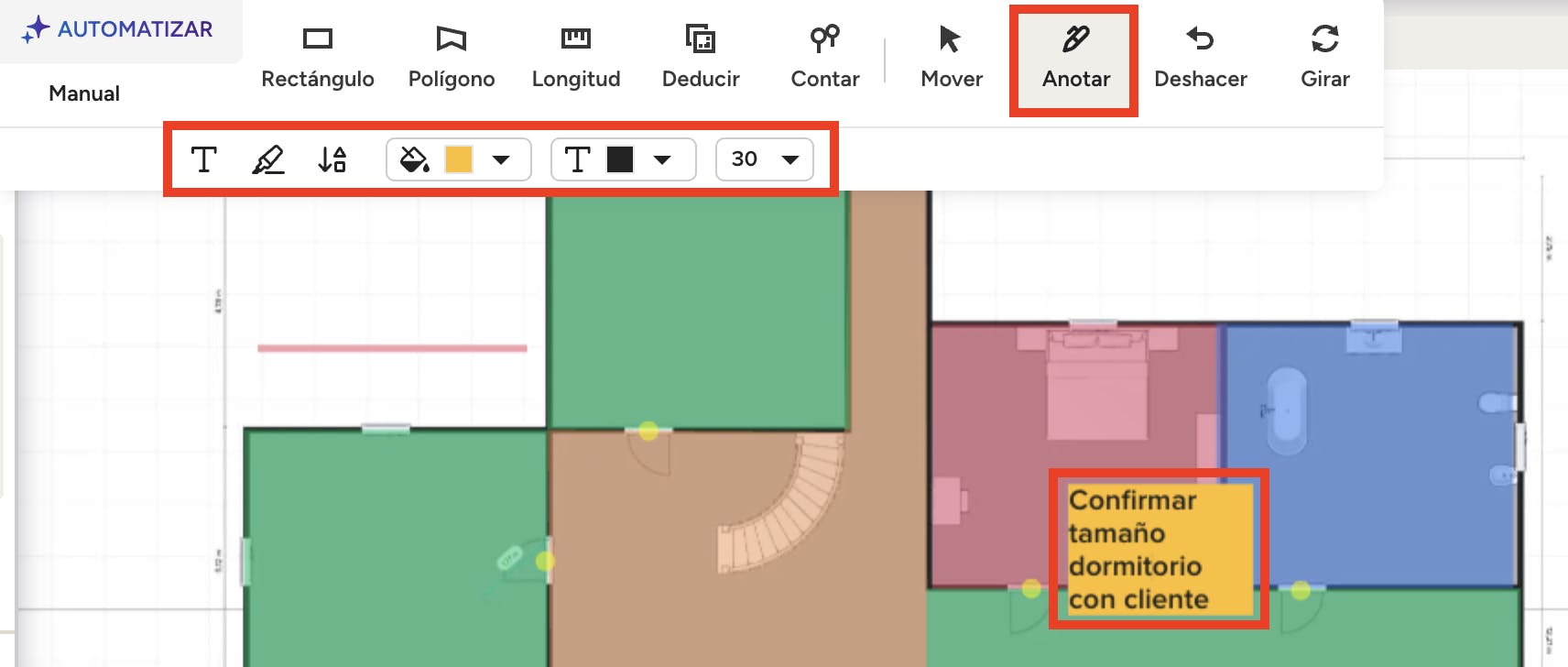Select the highlighter annotation icon
The height and width of the screenshot is (667, 1568).
[267, 159]
